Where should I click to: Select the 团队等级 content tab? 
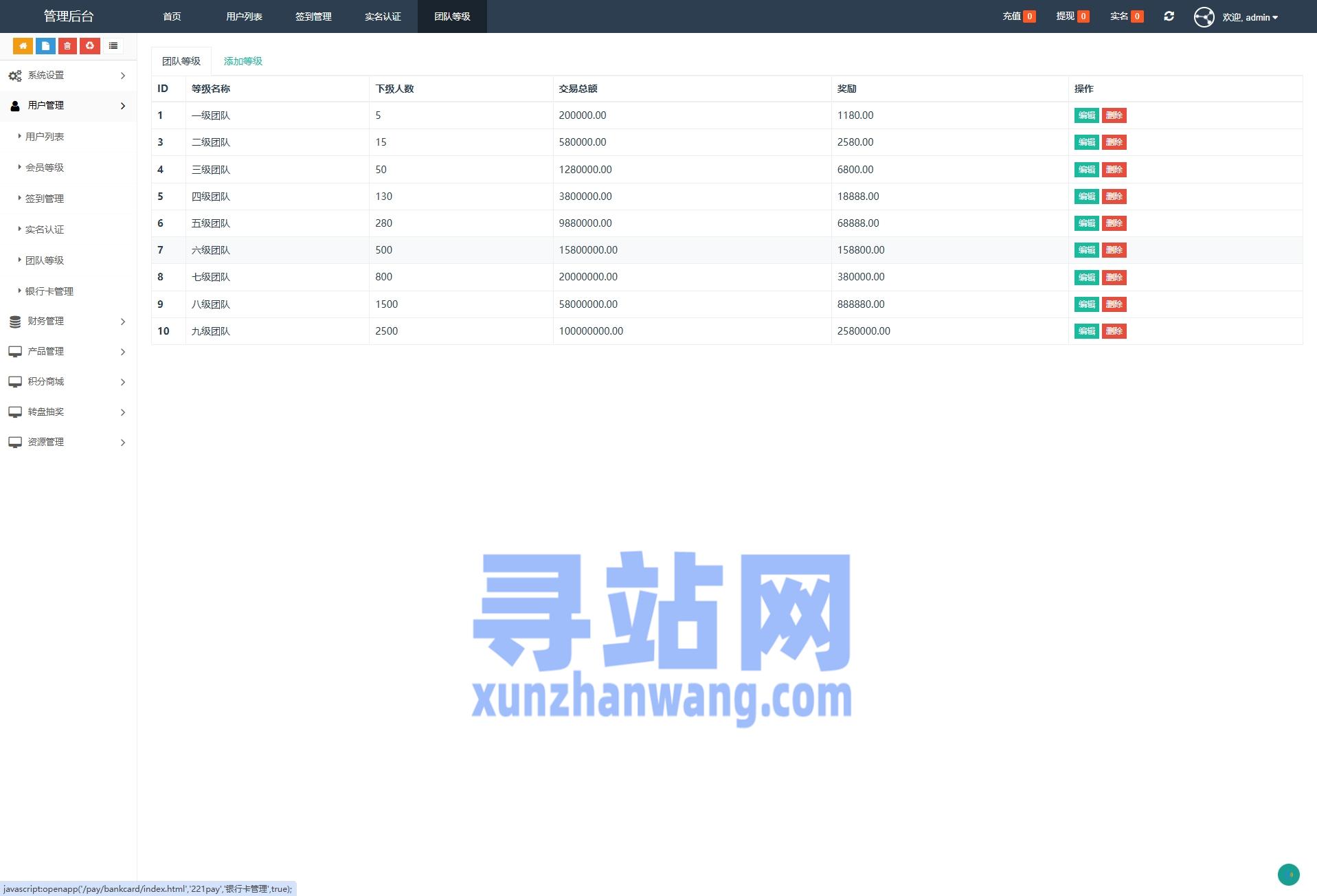tap(181, 61)
